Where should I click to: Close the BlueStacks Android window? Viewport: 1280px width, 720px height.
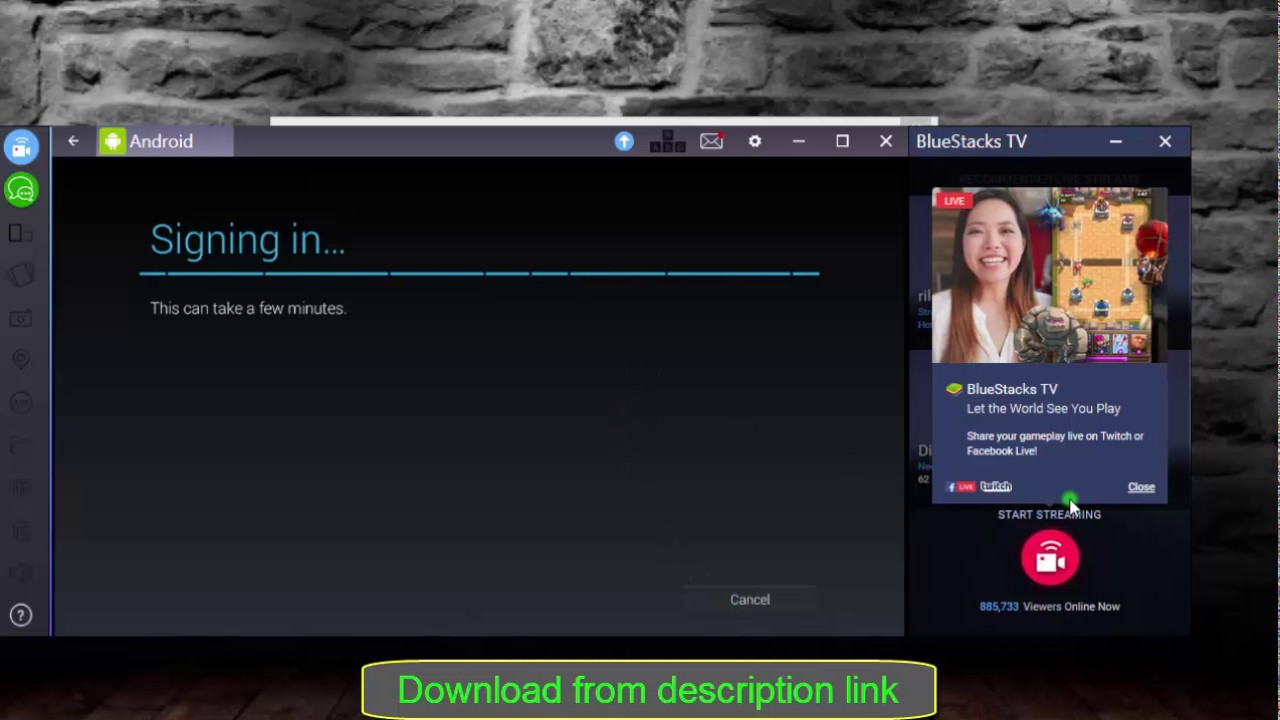(886, 141)
